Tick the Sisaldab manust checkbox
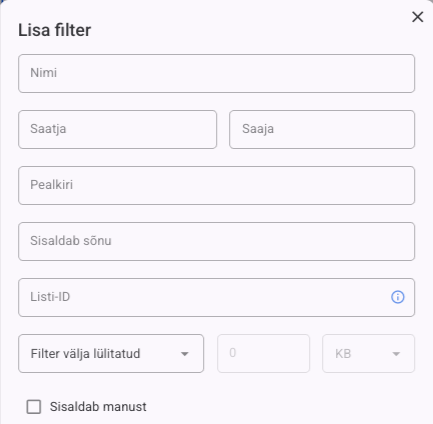The height and width of the screenshot is (424, 433). (x=34, y=407)
